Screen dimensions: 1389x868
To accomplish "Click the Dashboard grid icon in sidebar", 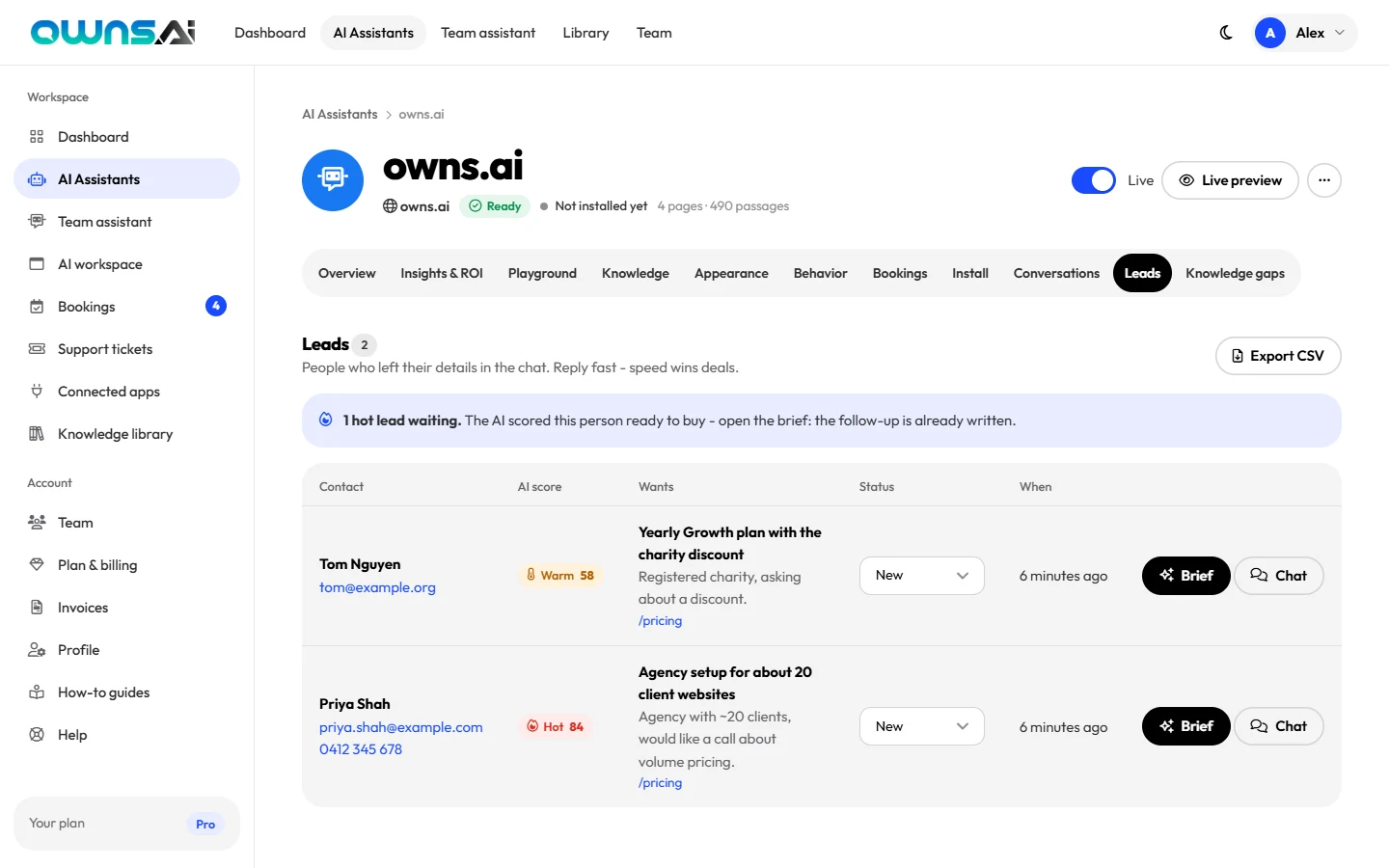I will click(37, 137).
